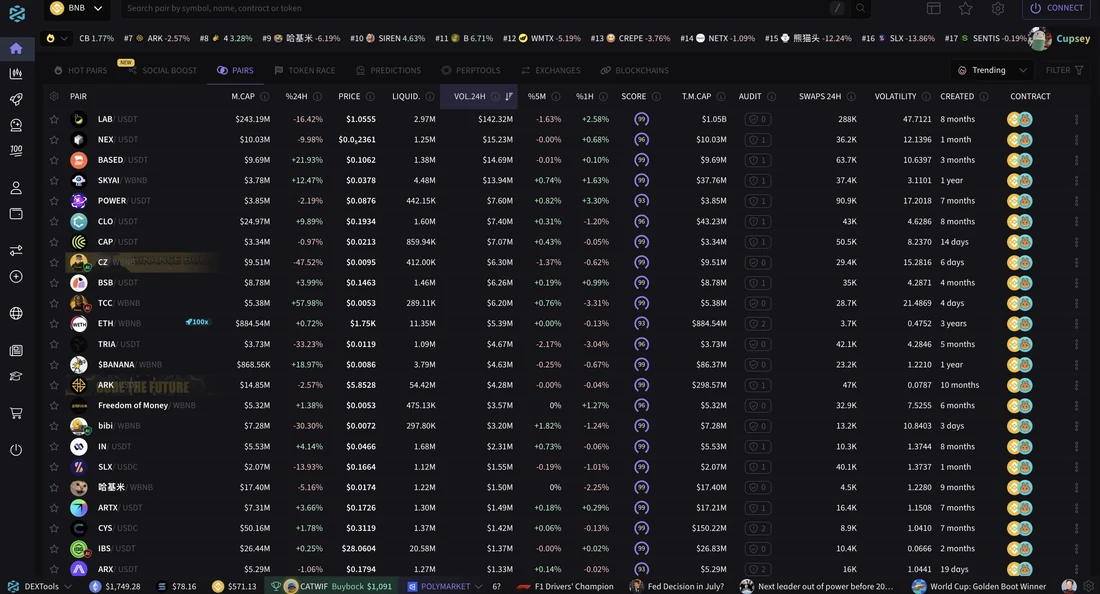
Task: Favorite the CLO/USDT pair star
Action: click(x=54, y=221)
